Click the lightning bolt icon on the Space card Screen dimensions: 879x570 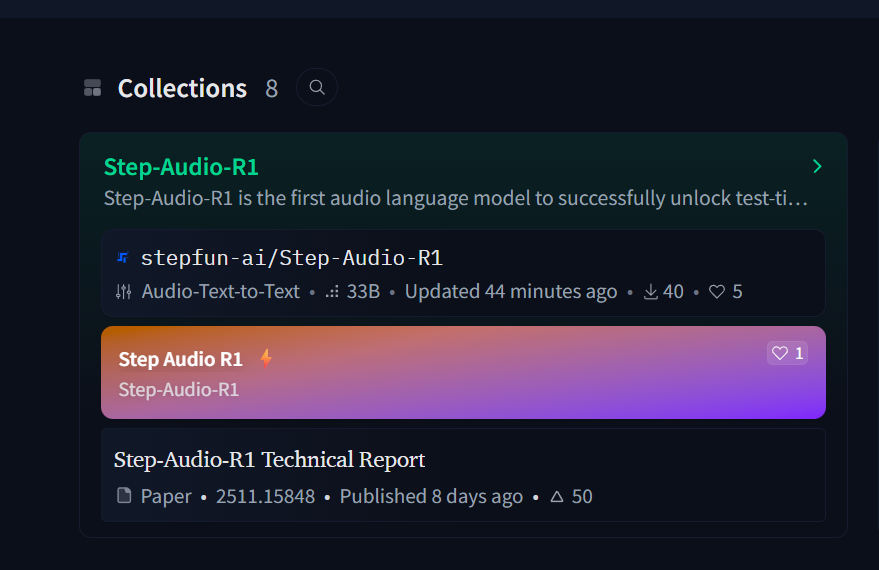tap(266, 358)
